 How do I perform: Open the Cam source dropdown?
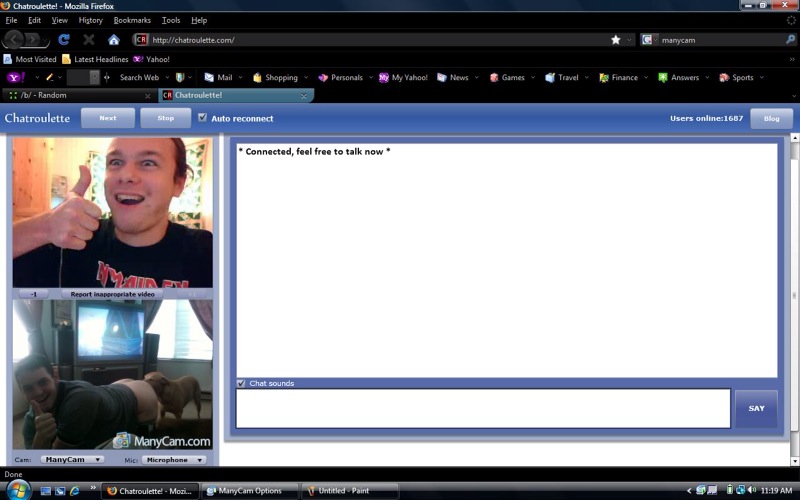pos(72,460)
